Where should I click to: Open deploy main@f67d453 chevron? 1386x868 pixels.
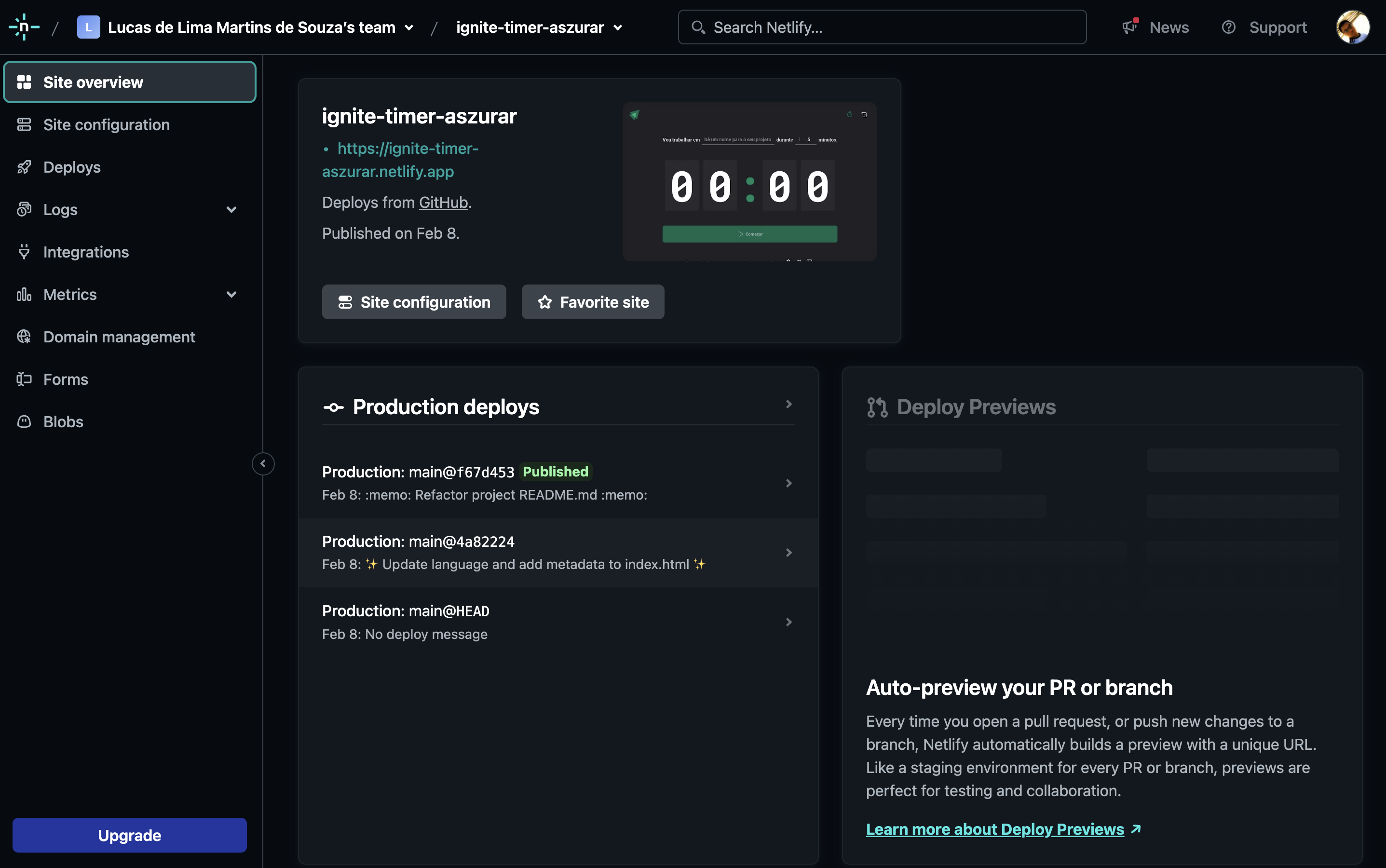coord(789,483)
